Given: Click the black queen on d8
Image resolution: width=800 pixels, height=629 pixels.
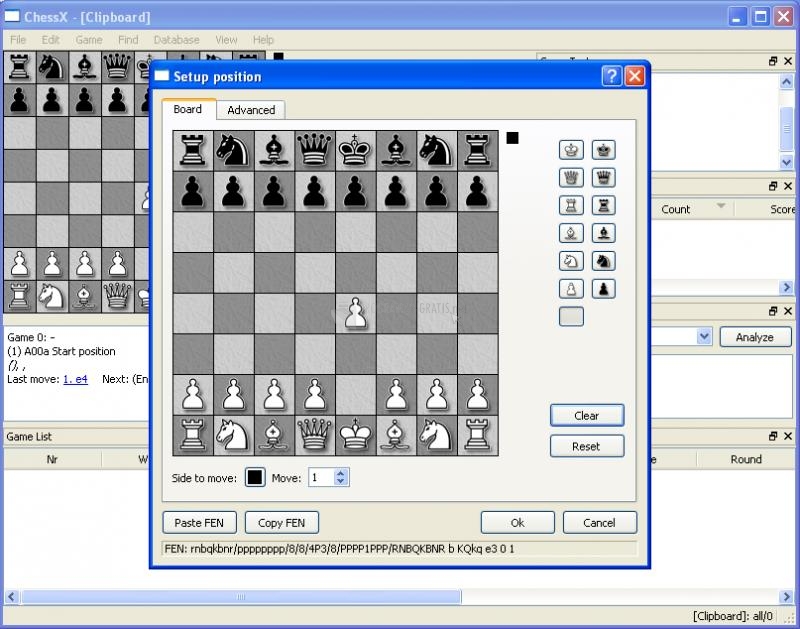Looking at the screenshot, I should [x=315, y=150].
